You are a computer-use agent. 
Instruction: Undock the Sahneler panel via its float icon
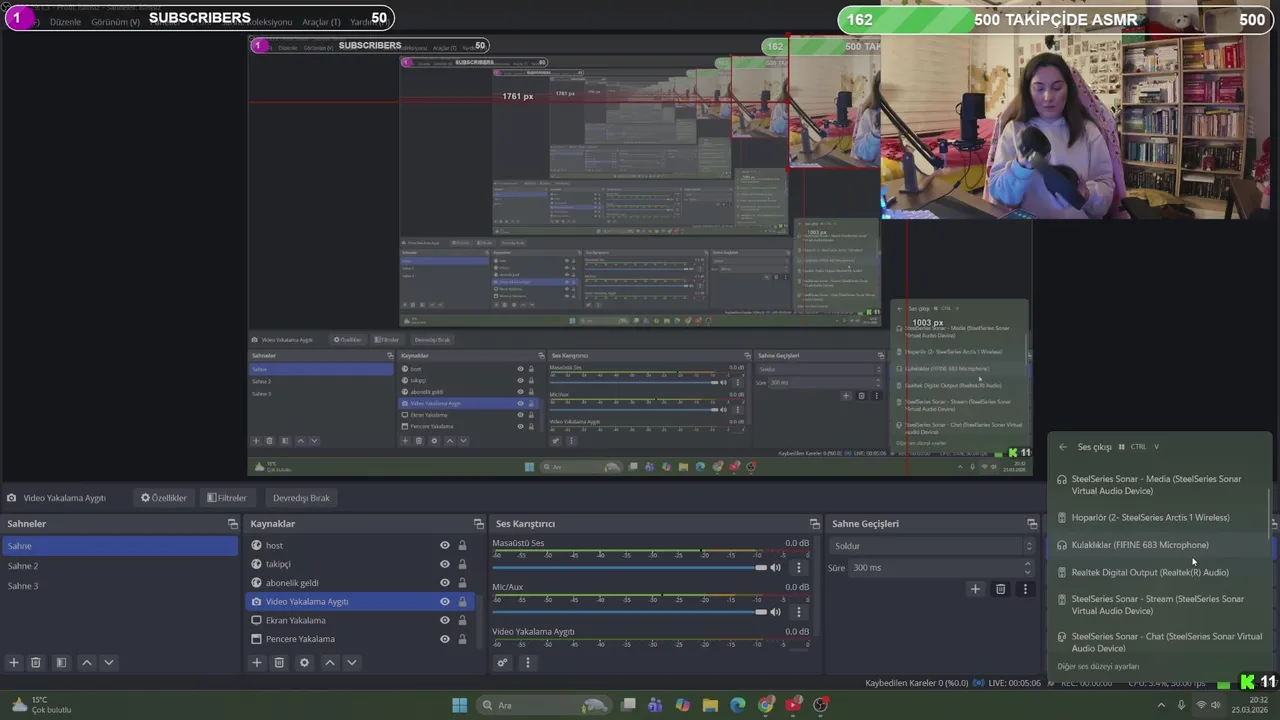pyautogui.click(x=232, y=524)
